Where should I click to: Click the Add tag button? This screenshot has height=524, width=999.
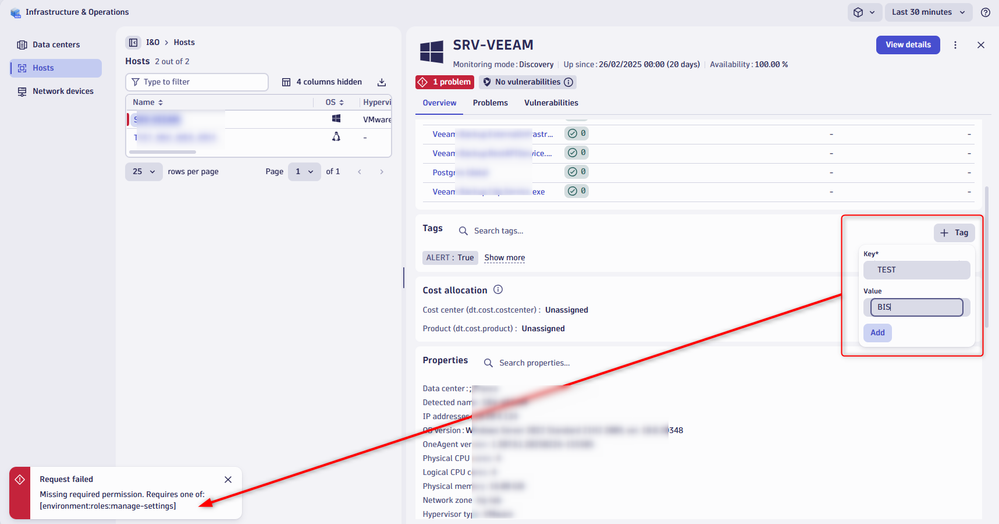point(877,332)
